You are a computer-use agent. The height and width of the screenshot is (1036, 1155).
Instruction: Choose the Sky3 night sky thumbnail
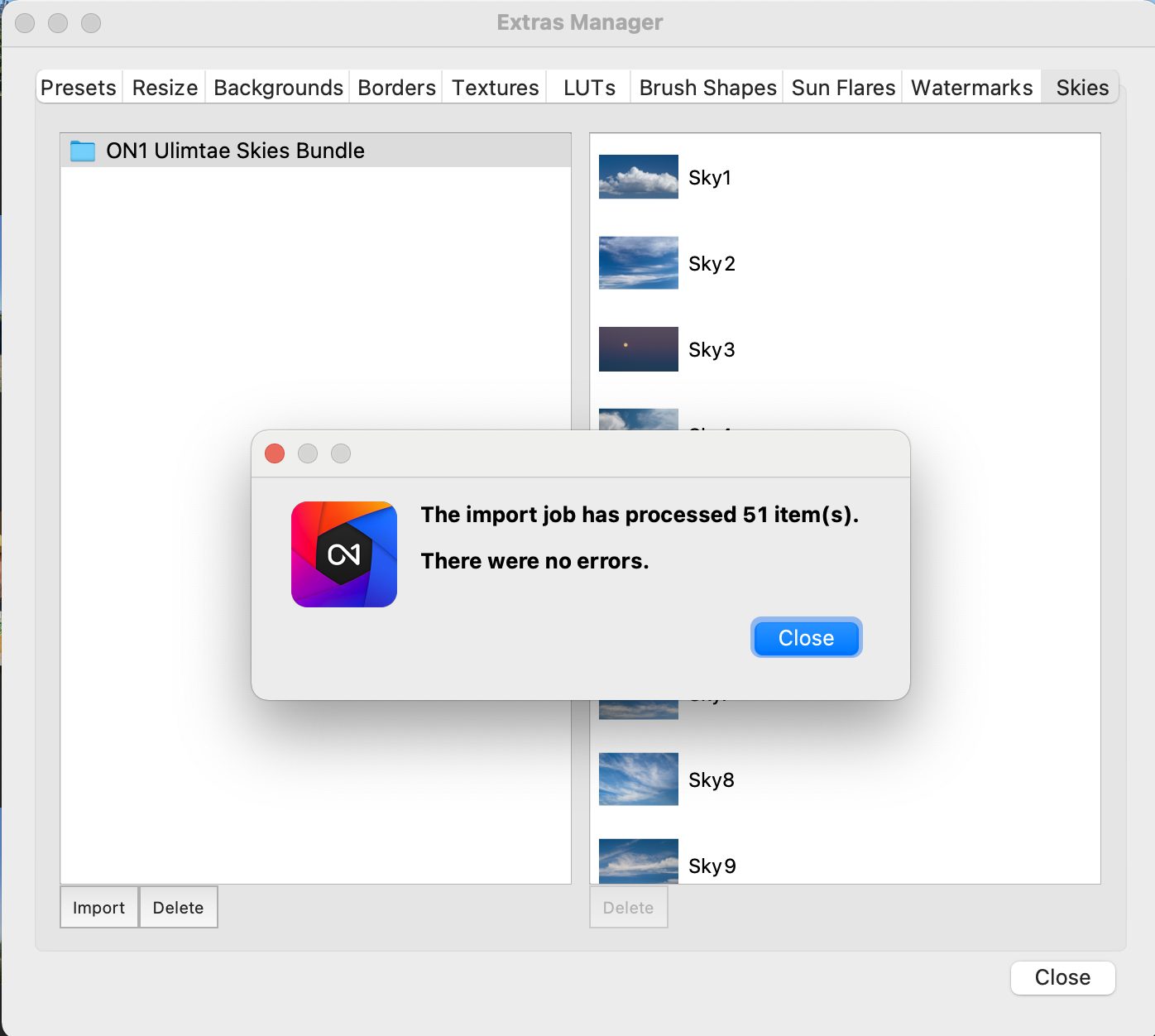click(638, 349)
